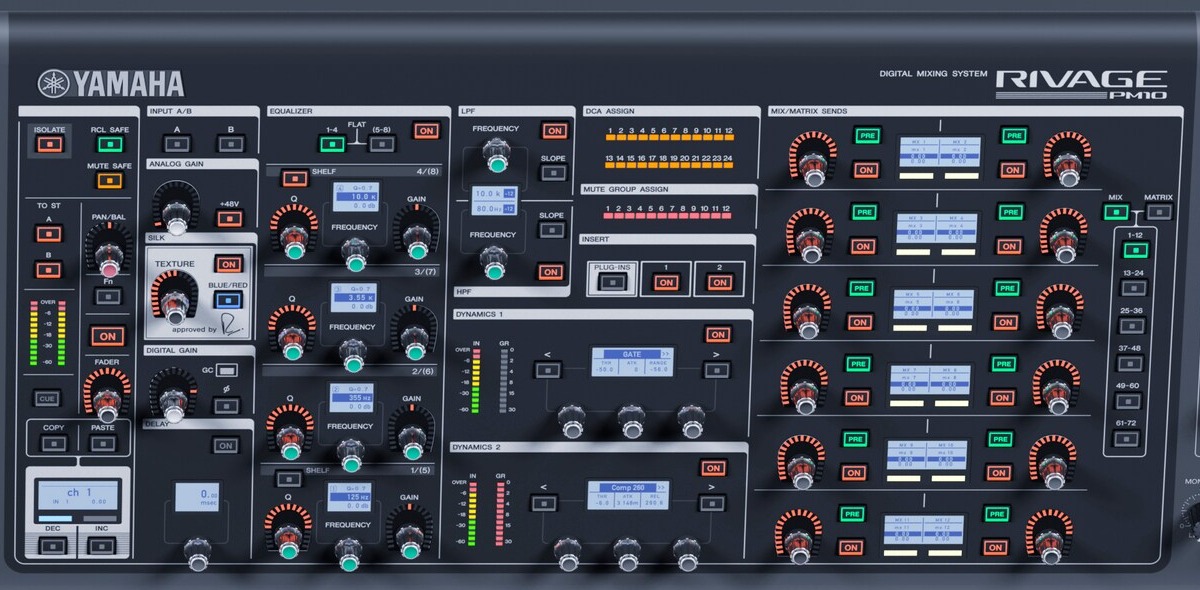
Task: Click the > button beside GATE display
Action: click(715, 371)
